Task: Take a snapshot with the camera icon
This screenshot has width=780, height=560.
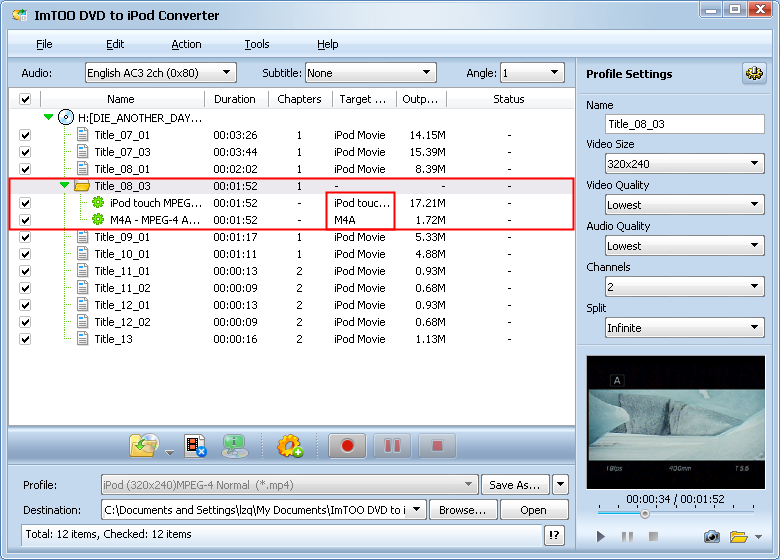Action: click(x=712, y=537)
